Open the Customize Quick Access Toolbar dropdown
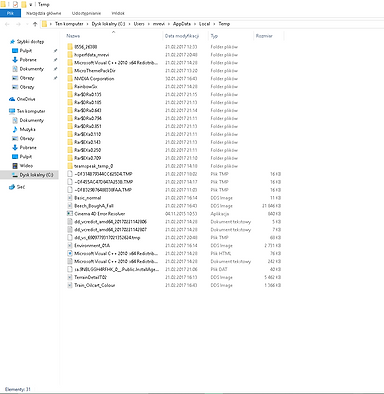This screenshot has height=394, width=384. tap(31, 4)
